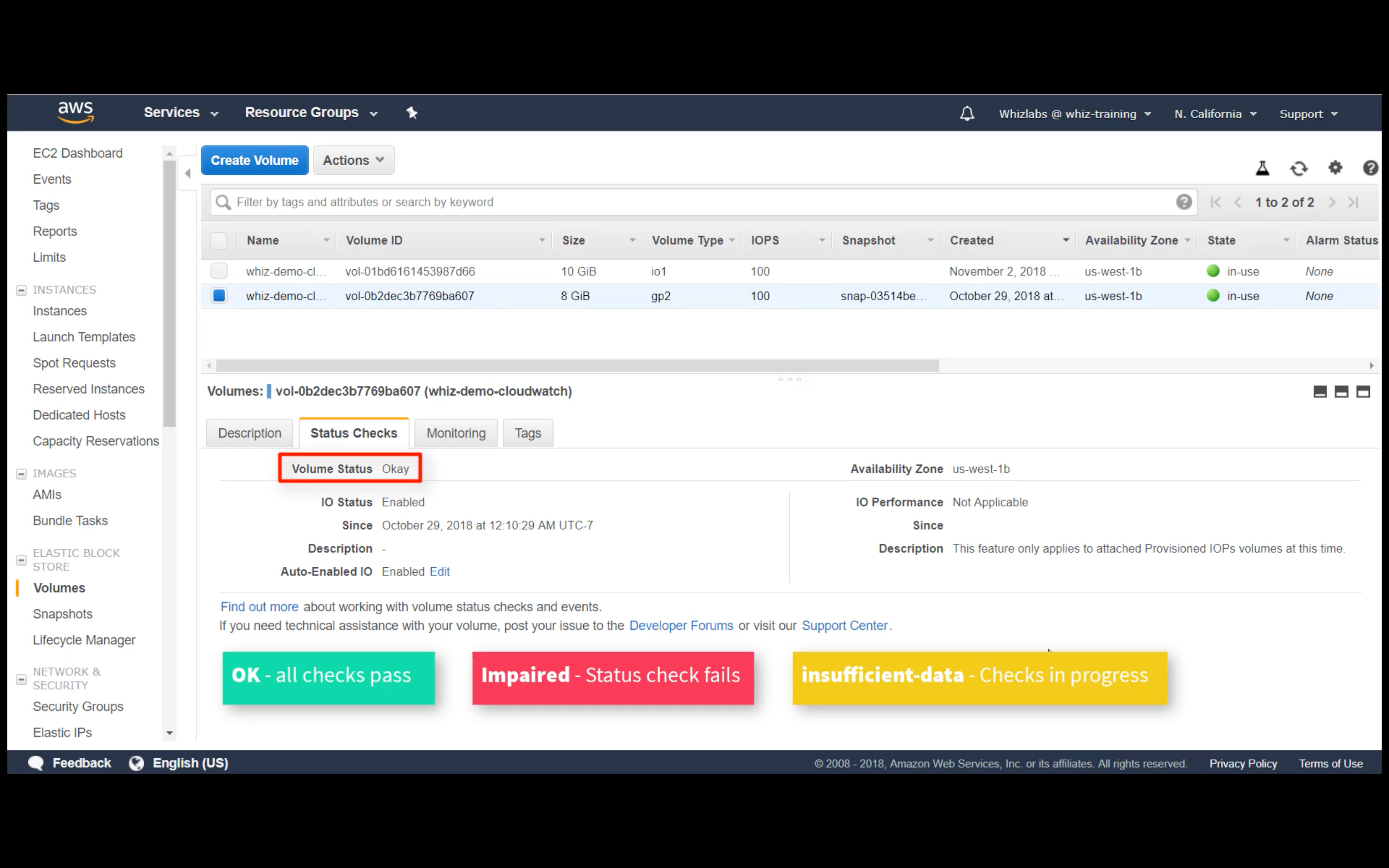Switch to the Monitoring tab

(456, 433)
